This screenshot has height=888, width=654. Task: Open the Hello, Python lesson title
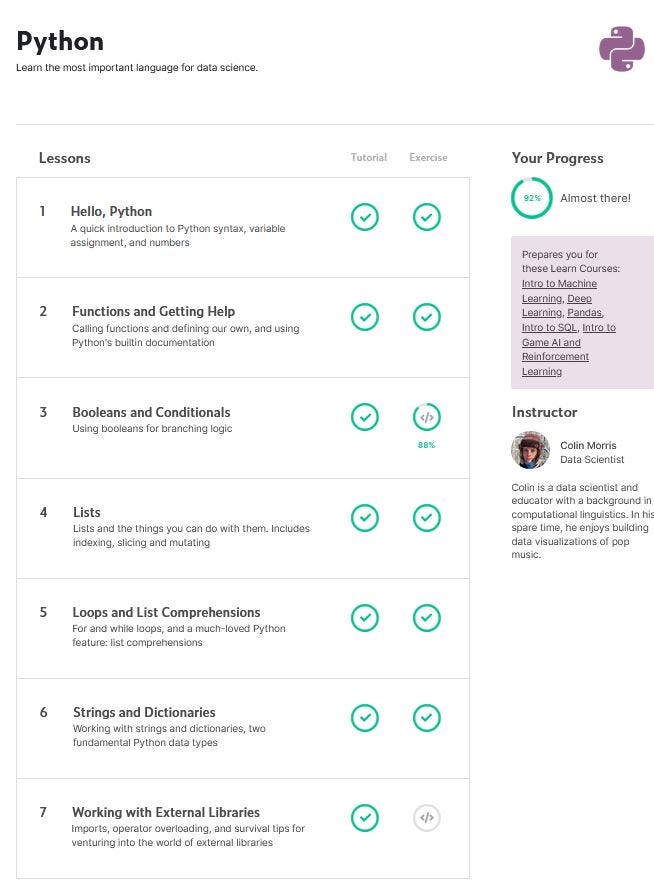[112, 211]
